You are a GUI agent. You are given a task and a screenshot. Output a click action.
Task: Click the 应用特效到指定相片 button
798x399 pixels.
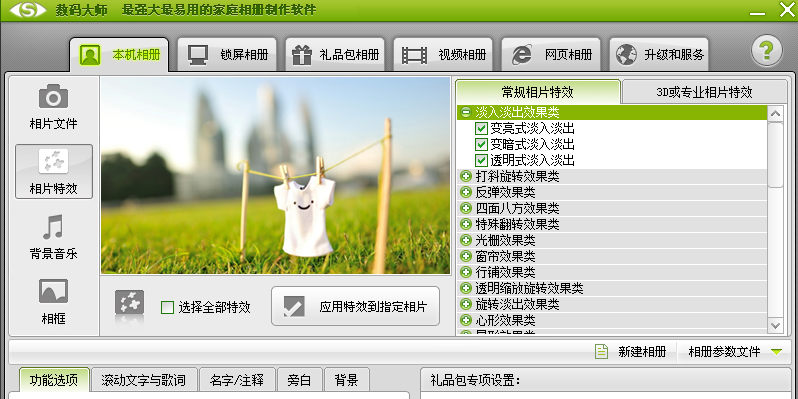[355, 306]
